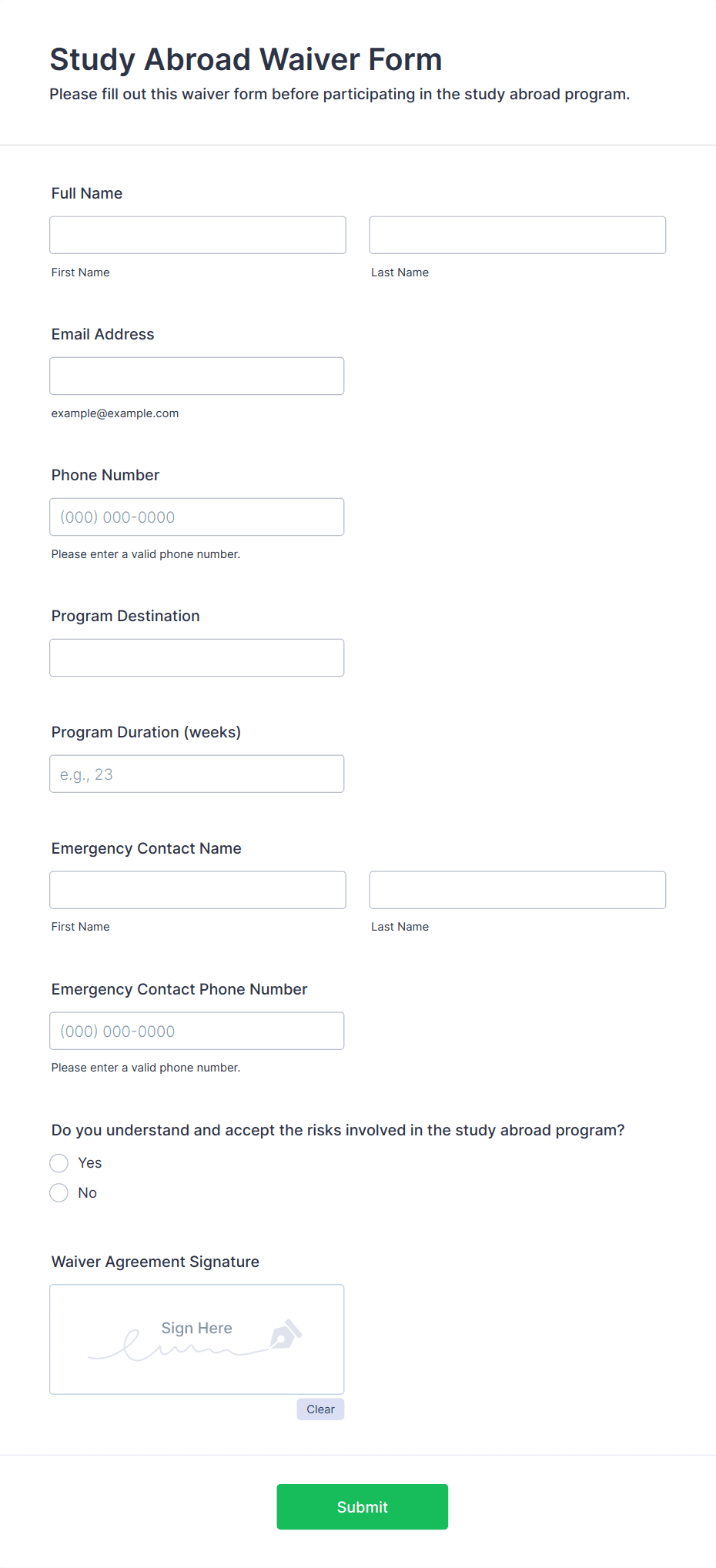This screenshot has height=1568, width=716.
Task: Focus the Last Name field under Full Name
Action: tap(517, 235)
